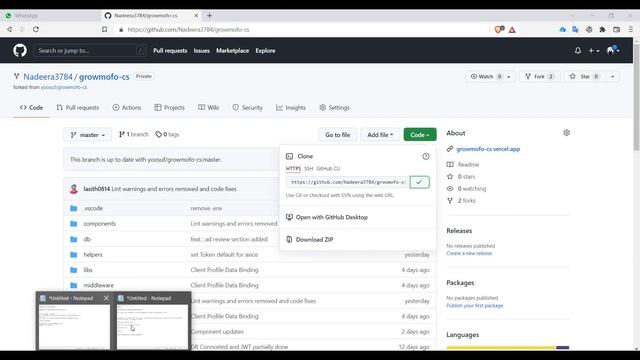The width and height of the screenshot is (640, 360).
Task: Expand Add file dropdown
Action: 380,135
